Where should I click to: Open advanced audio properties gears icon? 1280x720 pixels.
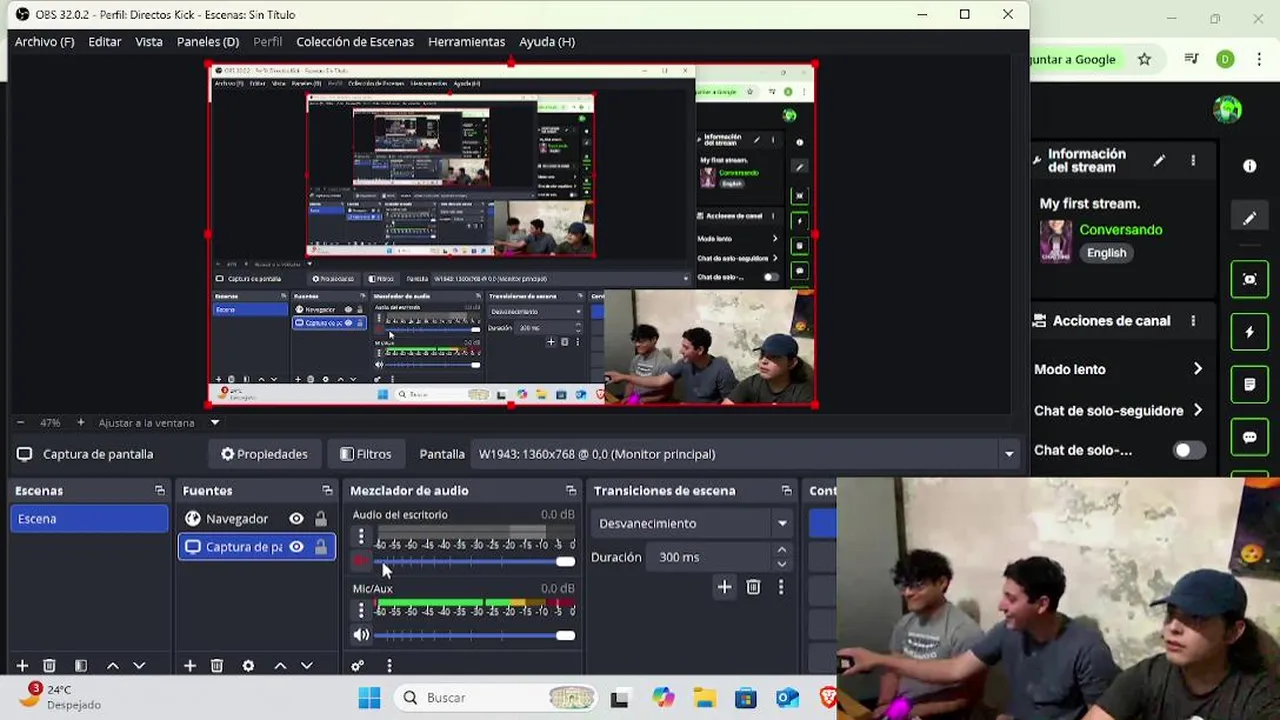click(358, 666)
